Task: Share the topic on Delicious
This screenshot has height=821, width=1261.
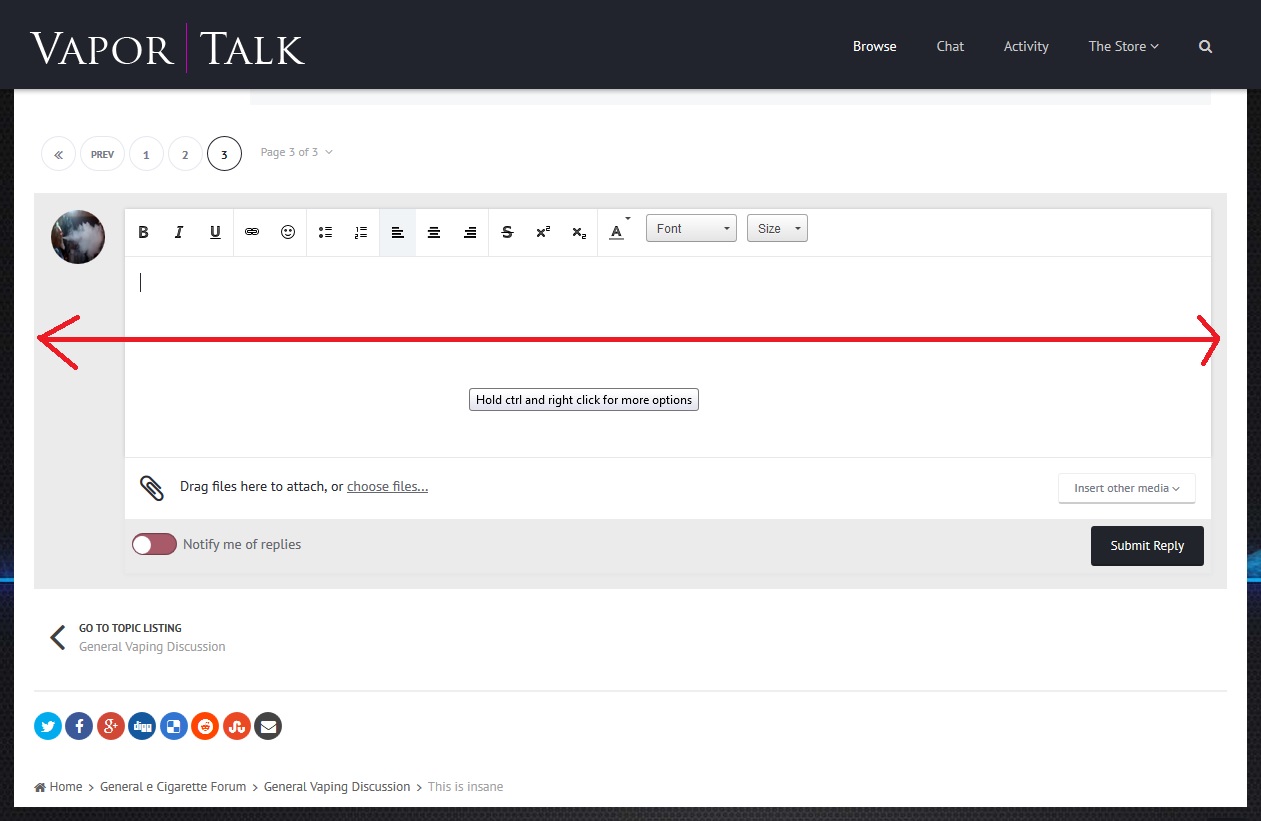Action: tap(174, 726)
